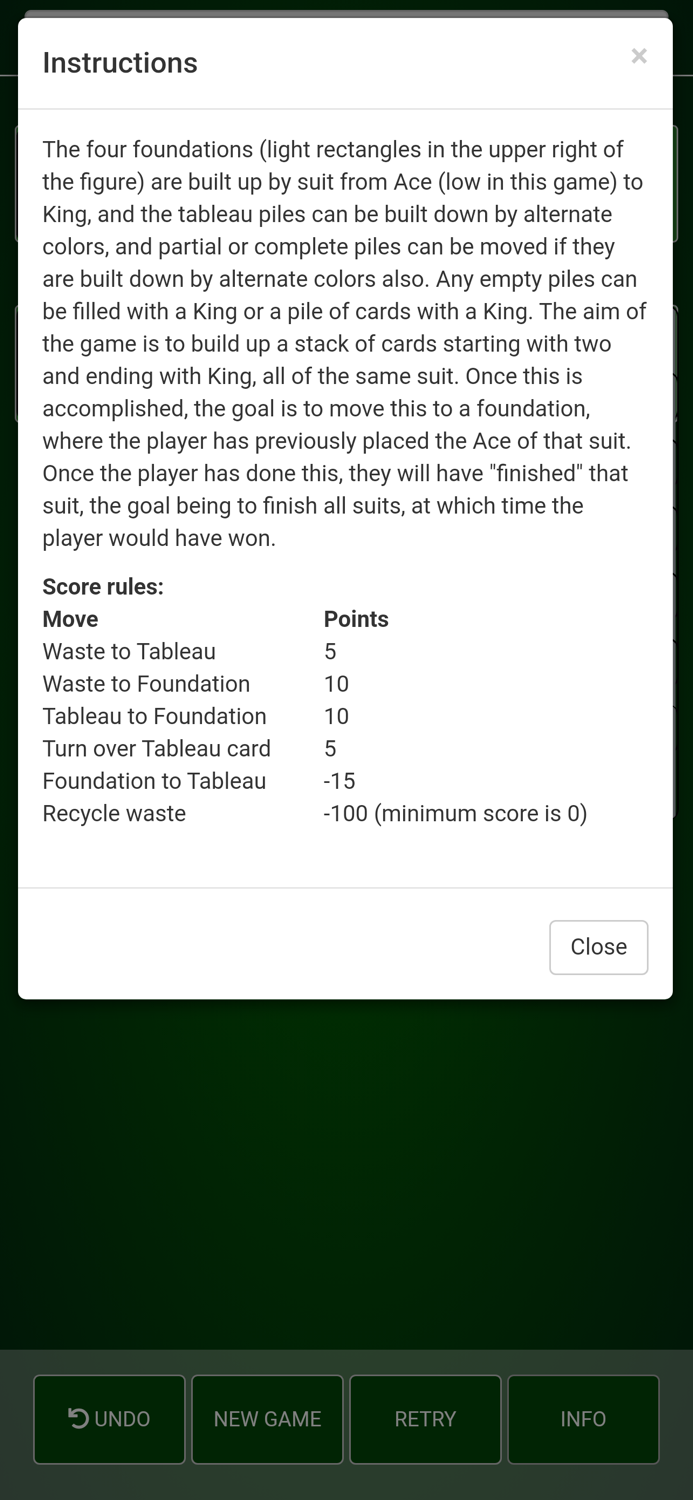
Task: Undo your last move
Action: 109,1418
